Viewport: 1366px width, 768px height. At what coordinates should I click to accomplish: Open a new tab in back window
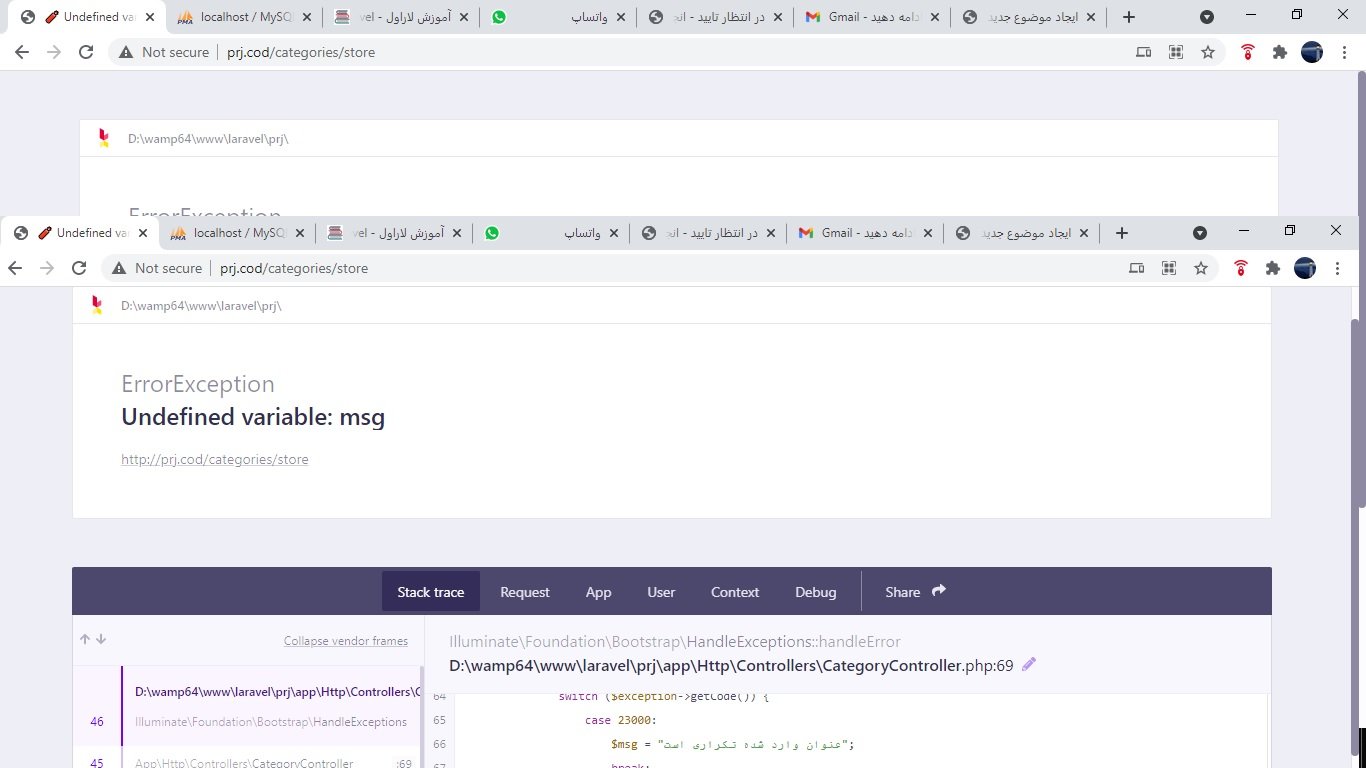click(1129, 17)
